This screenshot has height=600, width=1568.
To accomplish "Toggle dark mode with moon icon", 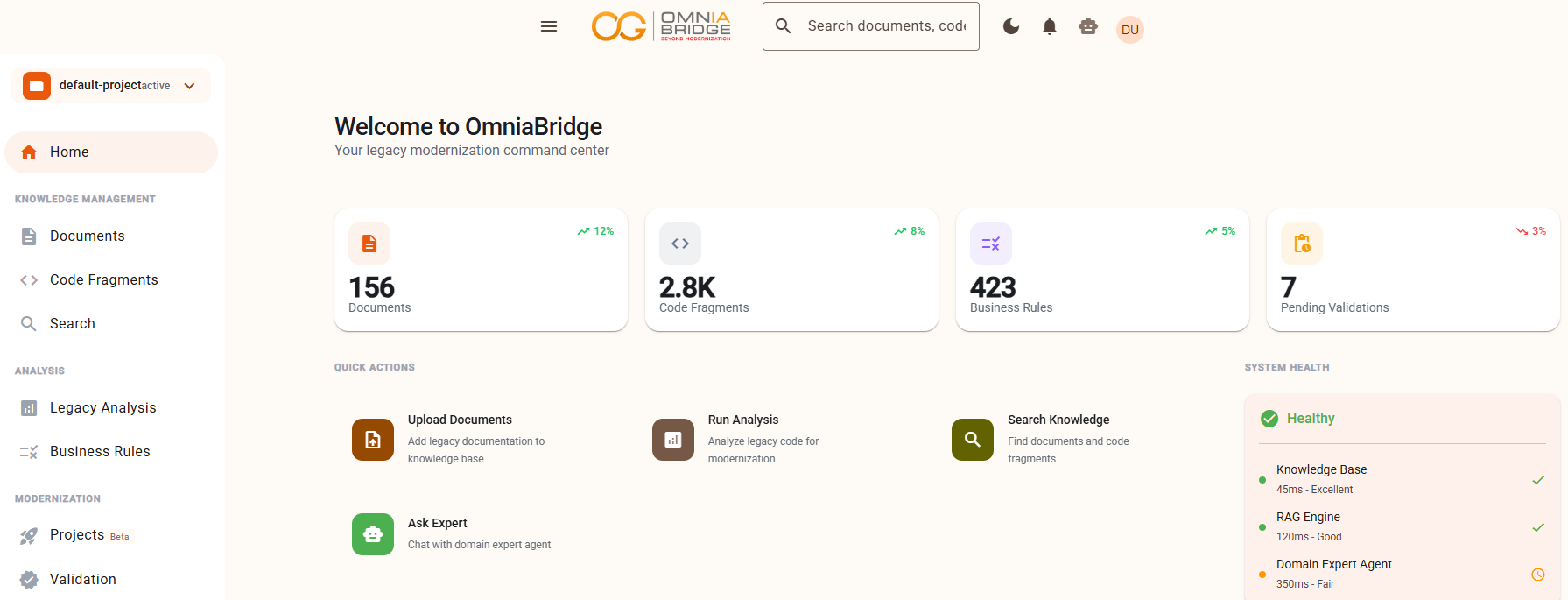I will pyautogui.click(x=1011, y=26).
